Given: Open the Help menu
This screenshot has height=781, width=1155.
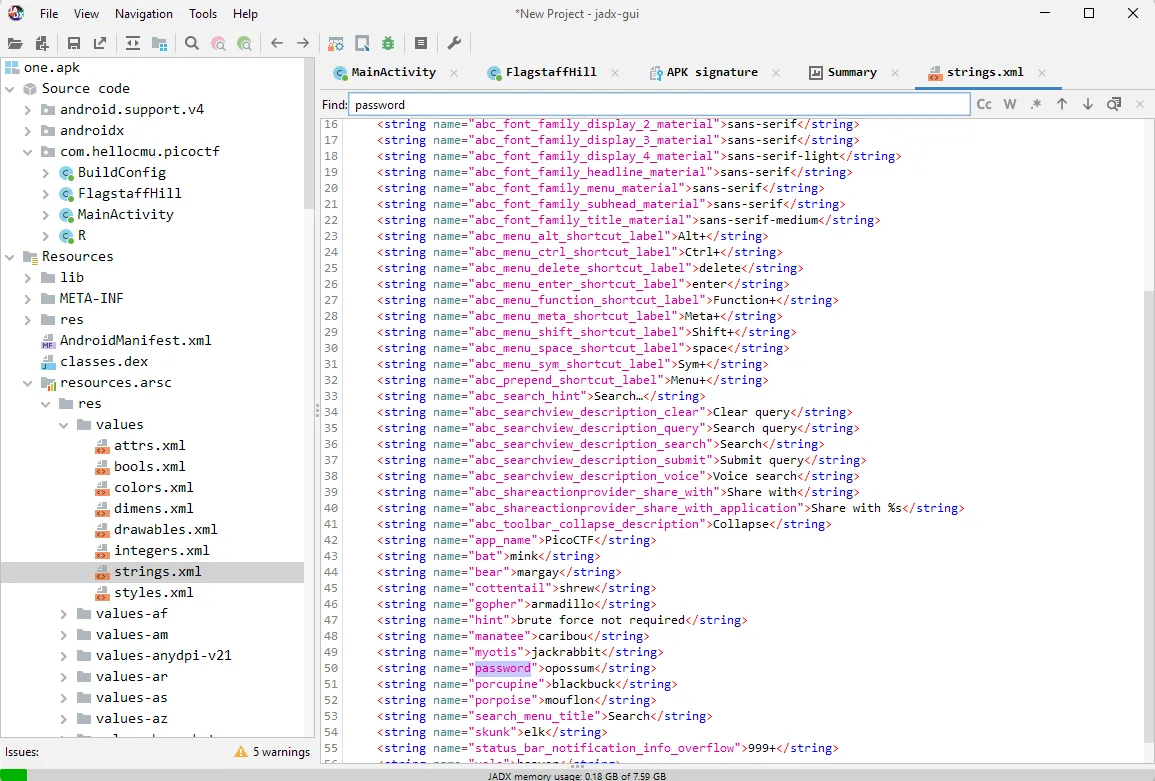Looking at the screenshot, I should click(245, 14).
